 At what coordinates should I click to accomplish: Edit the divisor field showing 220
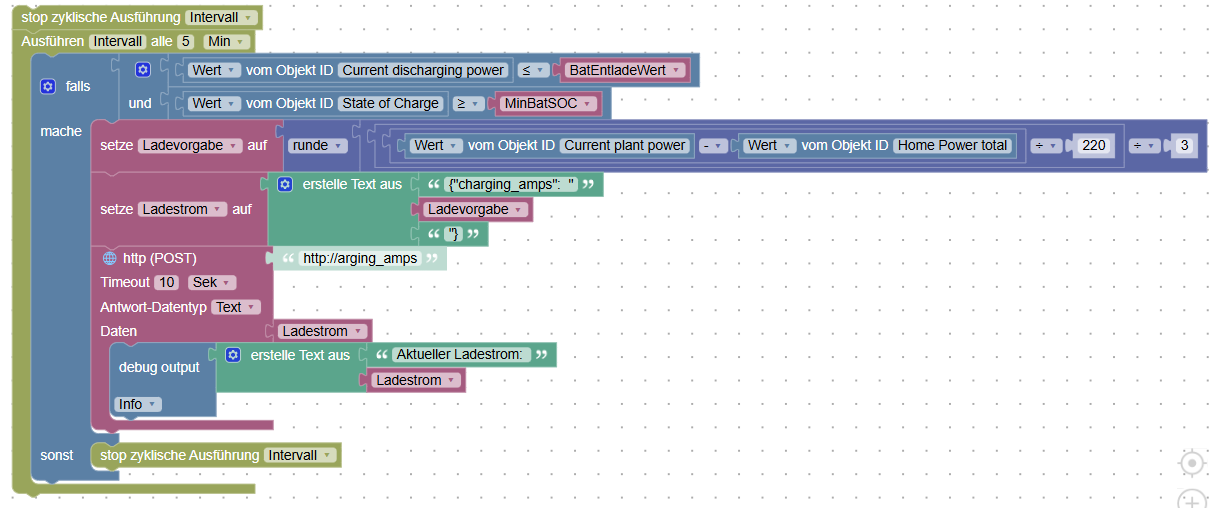[1094, 145]
